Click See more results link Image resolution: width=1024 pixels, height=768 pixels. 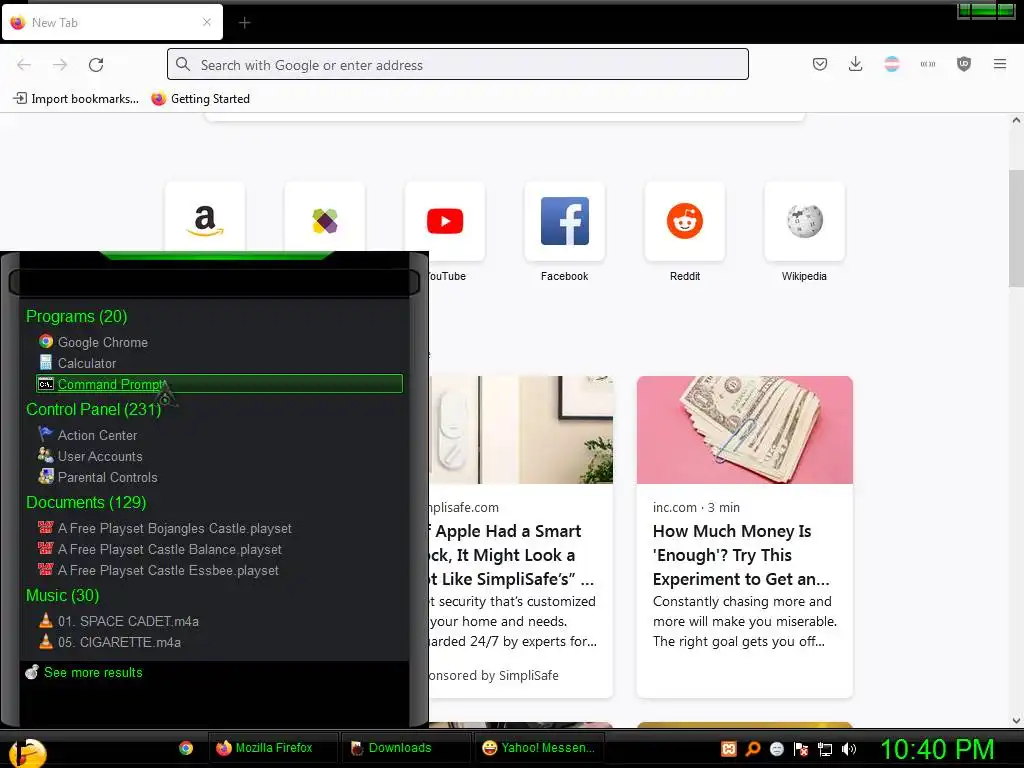point(93,672)
